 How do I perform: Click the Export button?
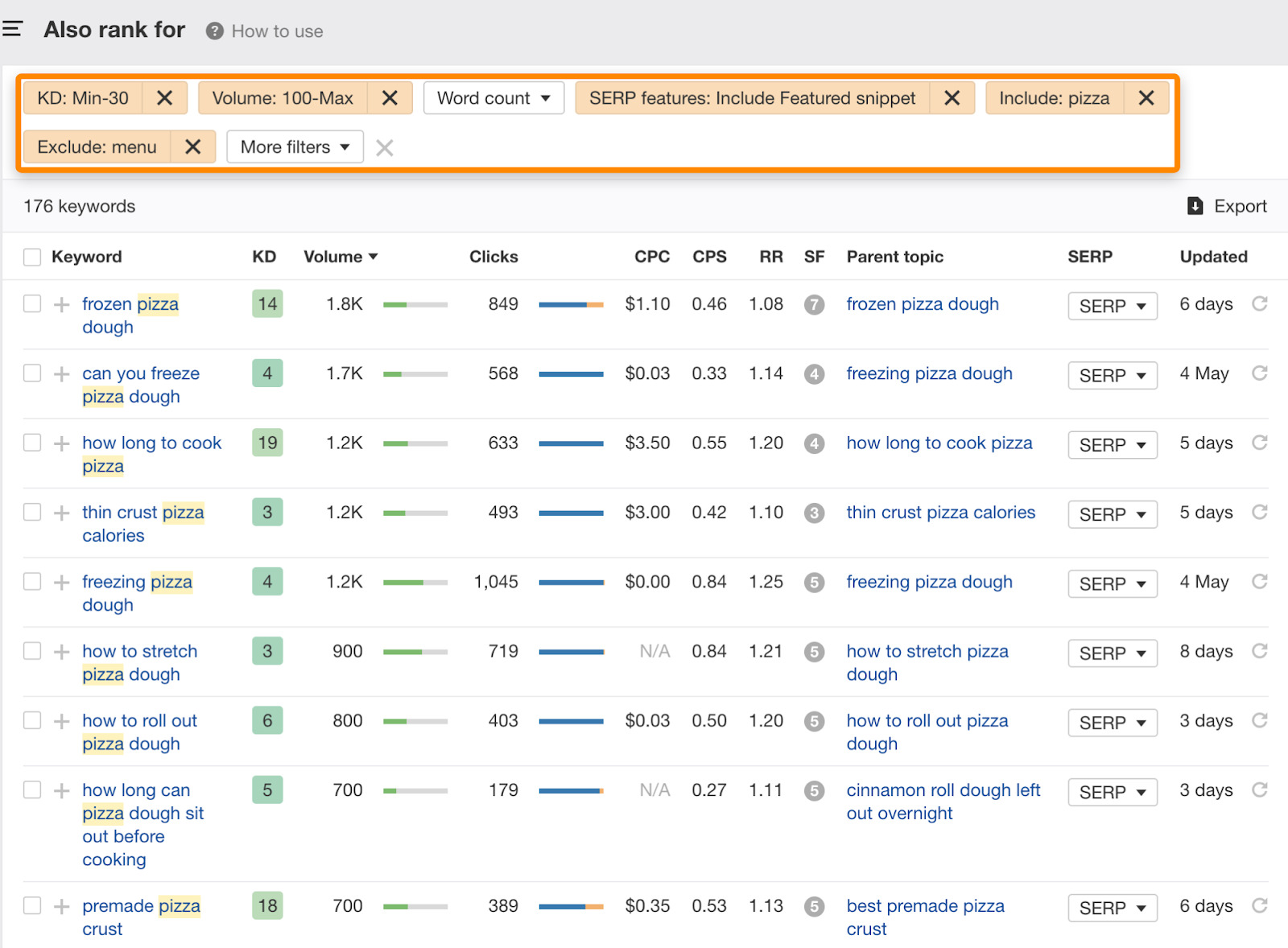coord(1227,207)
